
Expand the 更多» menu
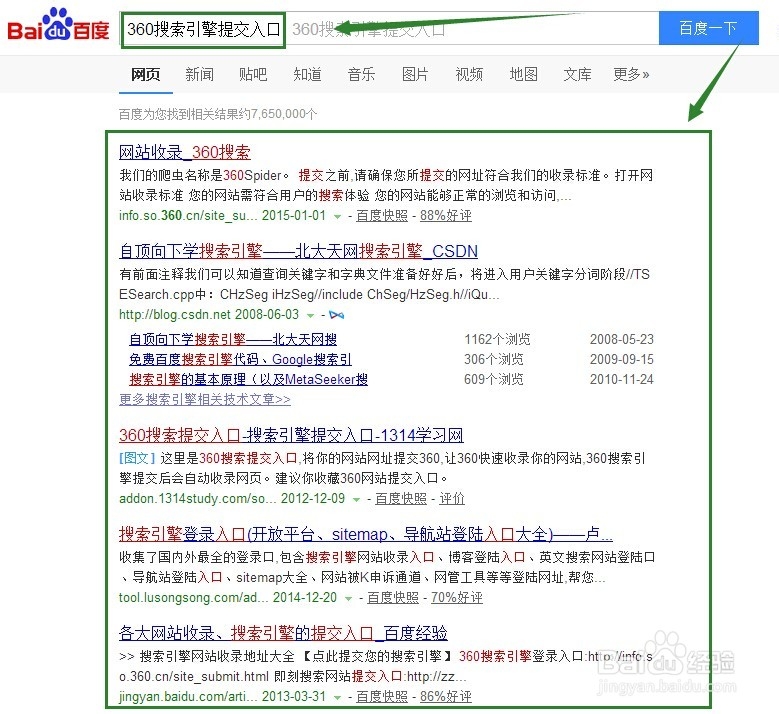point(631,75)
